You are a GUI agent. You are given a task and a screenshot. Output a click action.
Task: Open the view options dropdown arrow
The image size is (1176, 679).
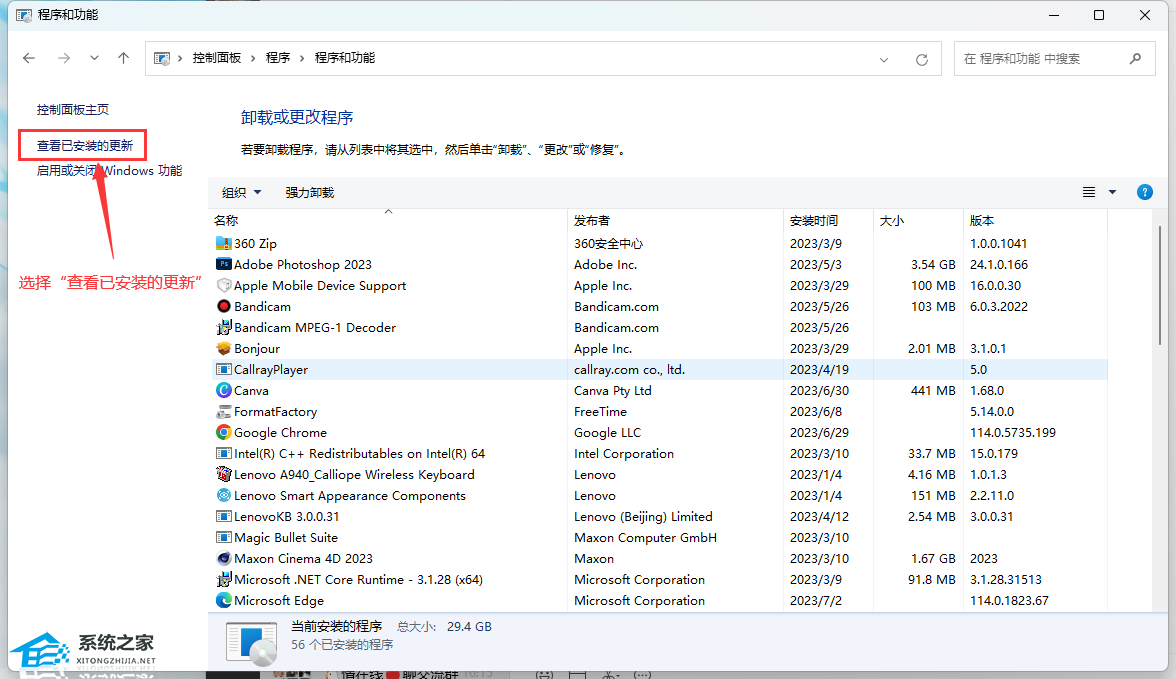click(1112, 193)
